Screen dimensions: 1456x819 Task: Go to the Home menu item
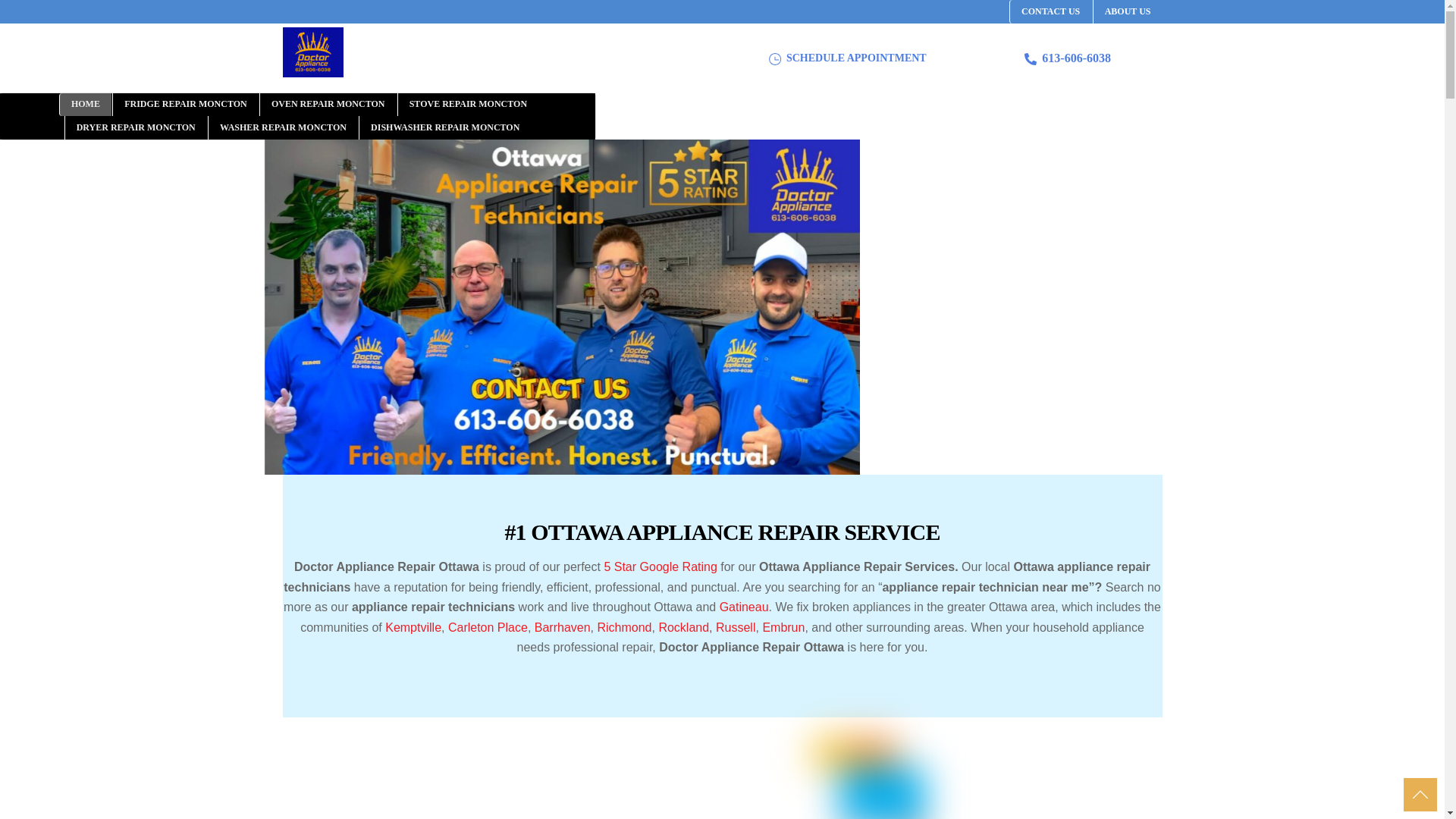(86, 105)
